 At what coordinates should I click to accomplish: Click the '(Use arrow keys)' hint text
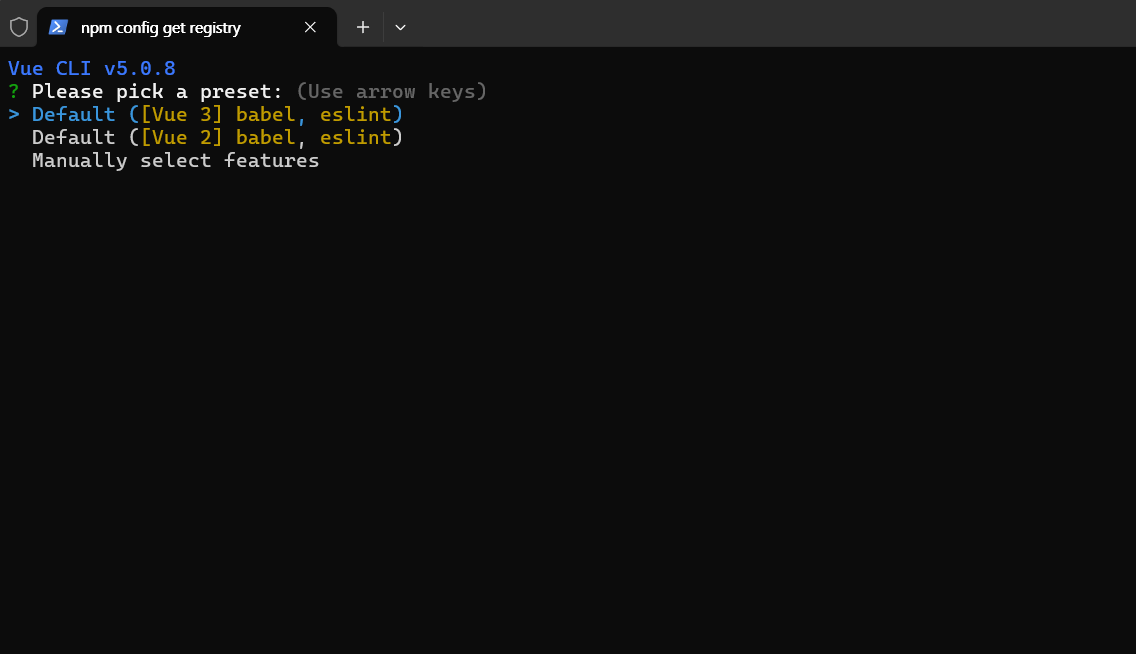(x=391, y=92)
